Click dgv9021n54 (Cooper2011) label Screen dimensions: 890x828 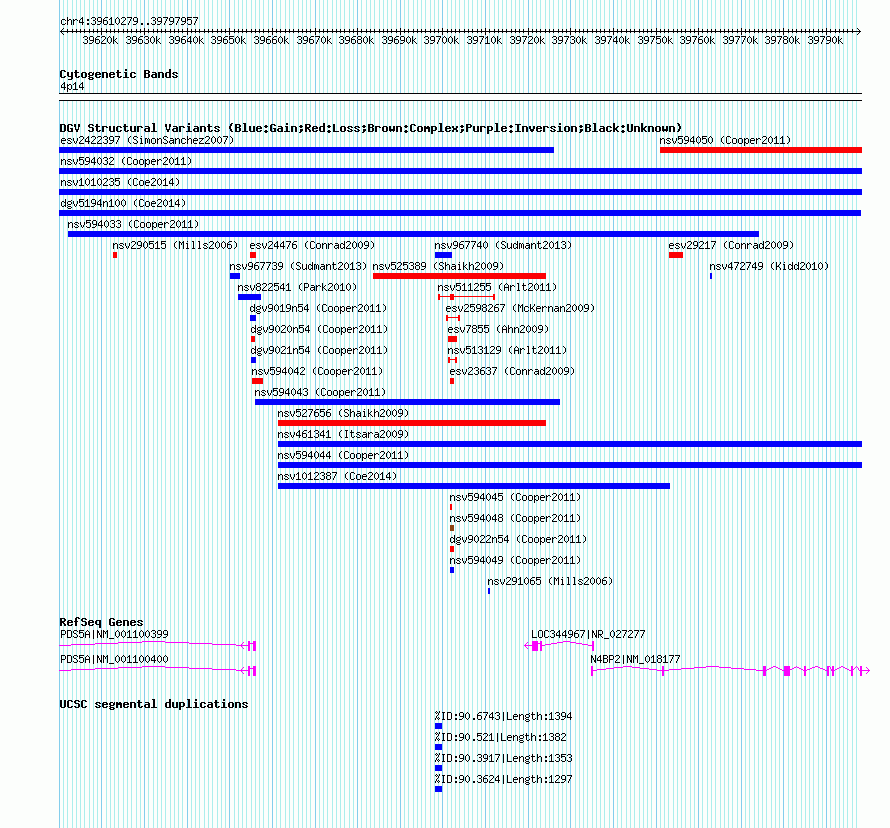319,350
